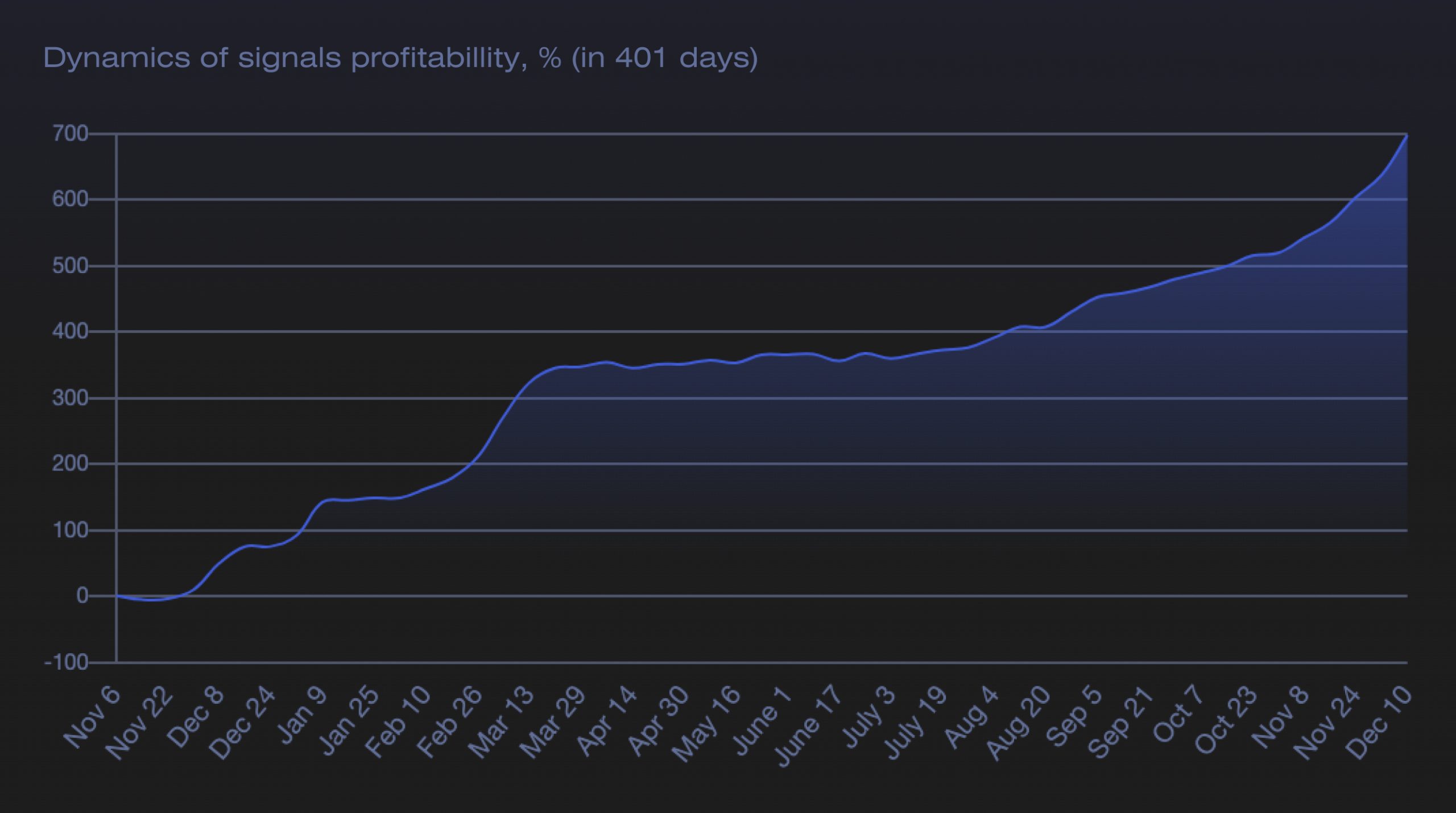Click the 'Dec 24' date label

[x=242, y=723]
